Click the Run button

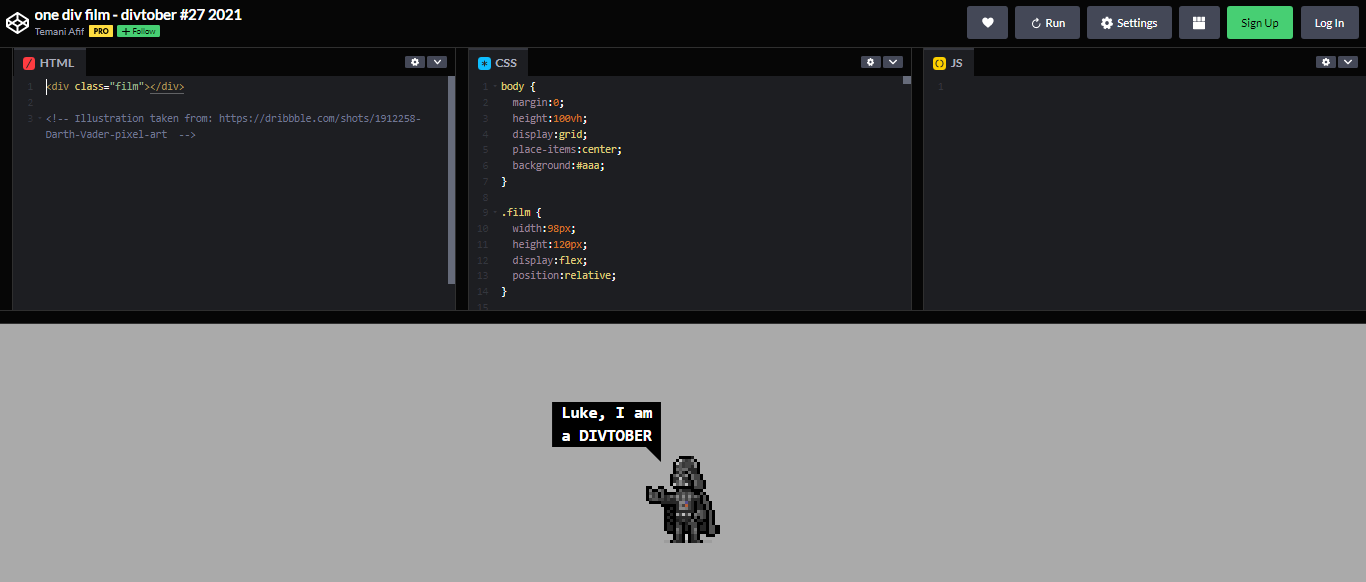(1047, 22)
